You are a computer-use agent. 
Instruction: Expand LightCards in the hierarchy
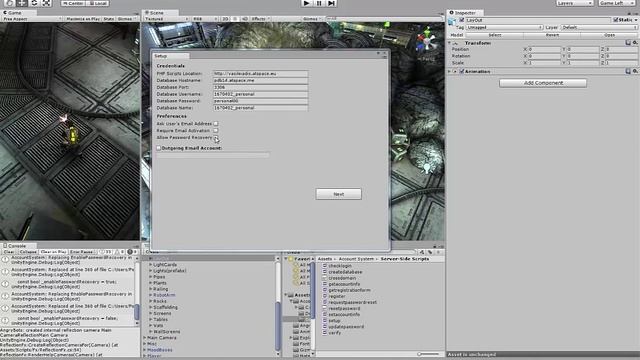coord(151,264)
